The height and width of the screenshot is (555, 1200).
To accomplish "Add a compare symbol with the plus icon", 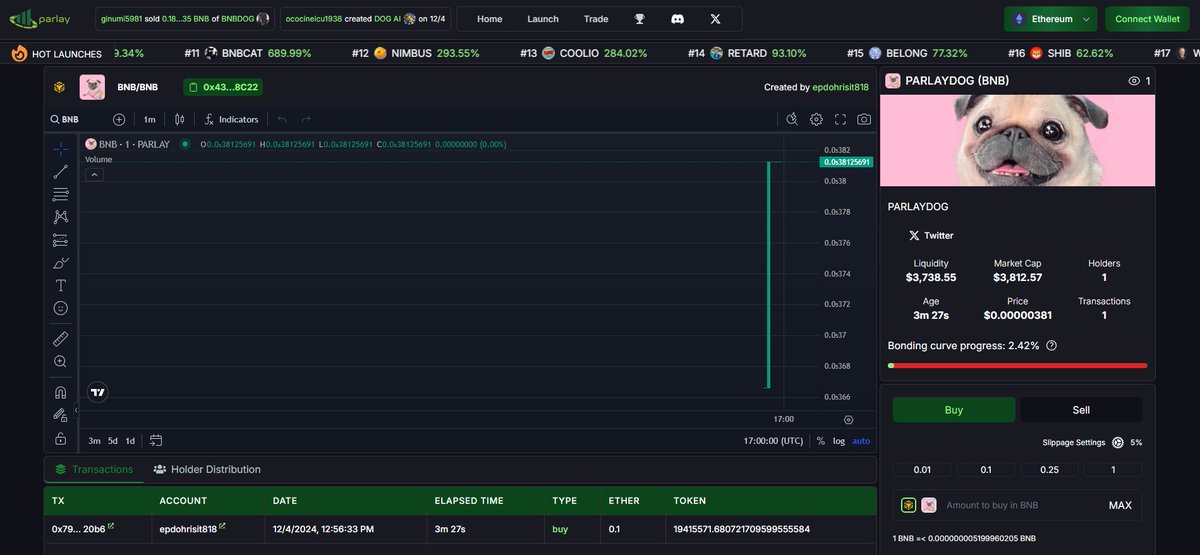I will pyautogui.click(x=119, y=119).
